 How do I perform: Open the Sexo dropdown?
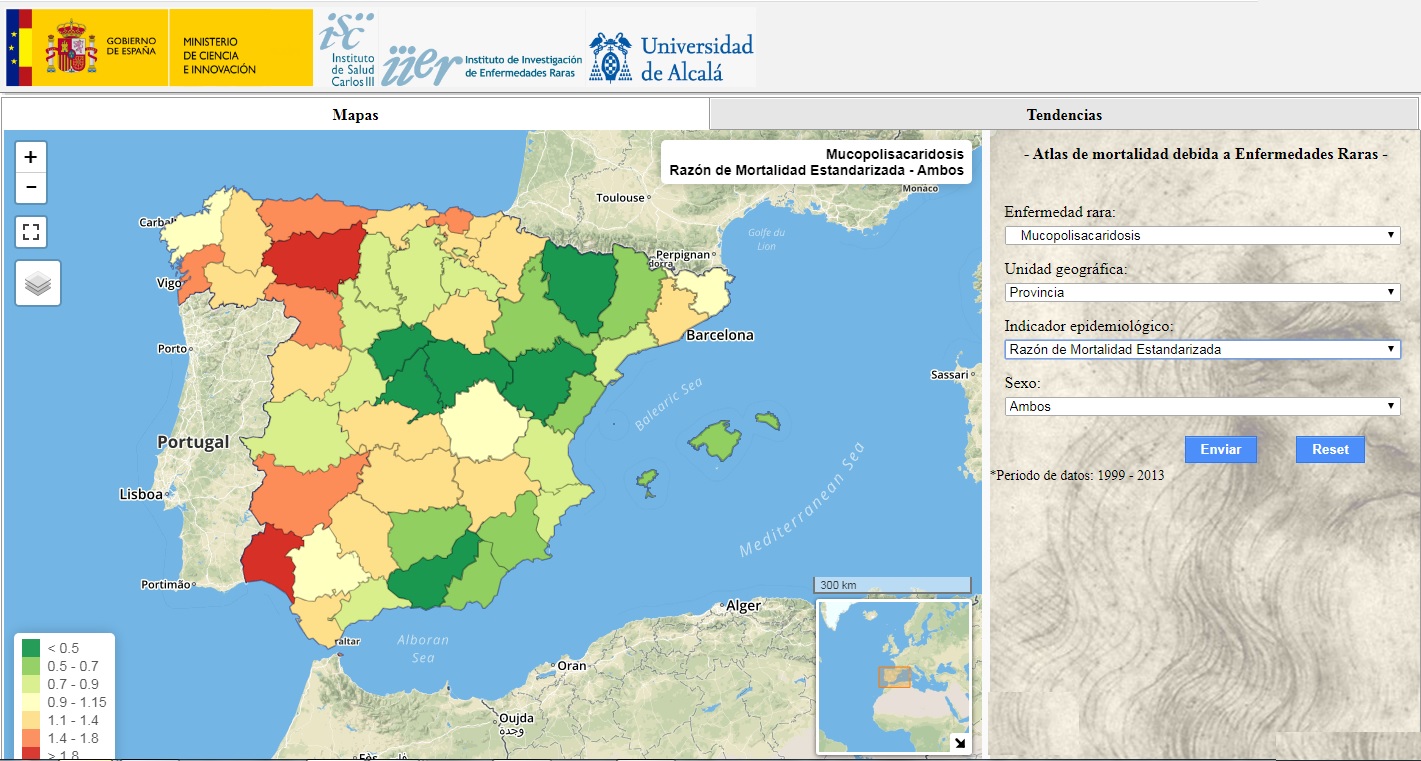coord(1202,406)
